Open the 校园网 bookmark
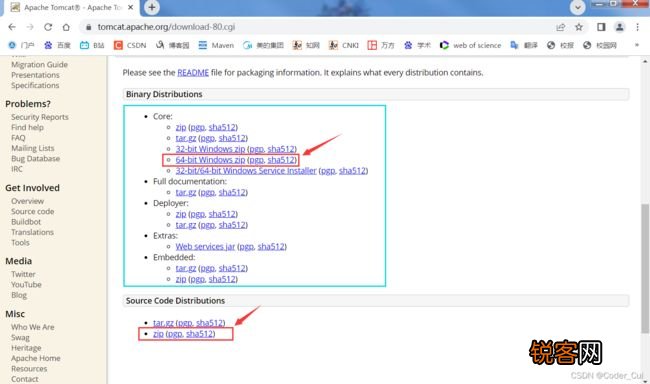This screenshot has height=384, width=650. (x=600, y=45)
